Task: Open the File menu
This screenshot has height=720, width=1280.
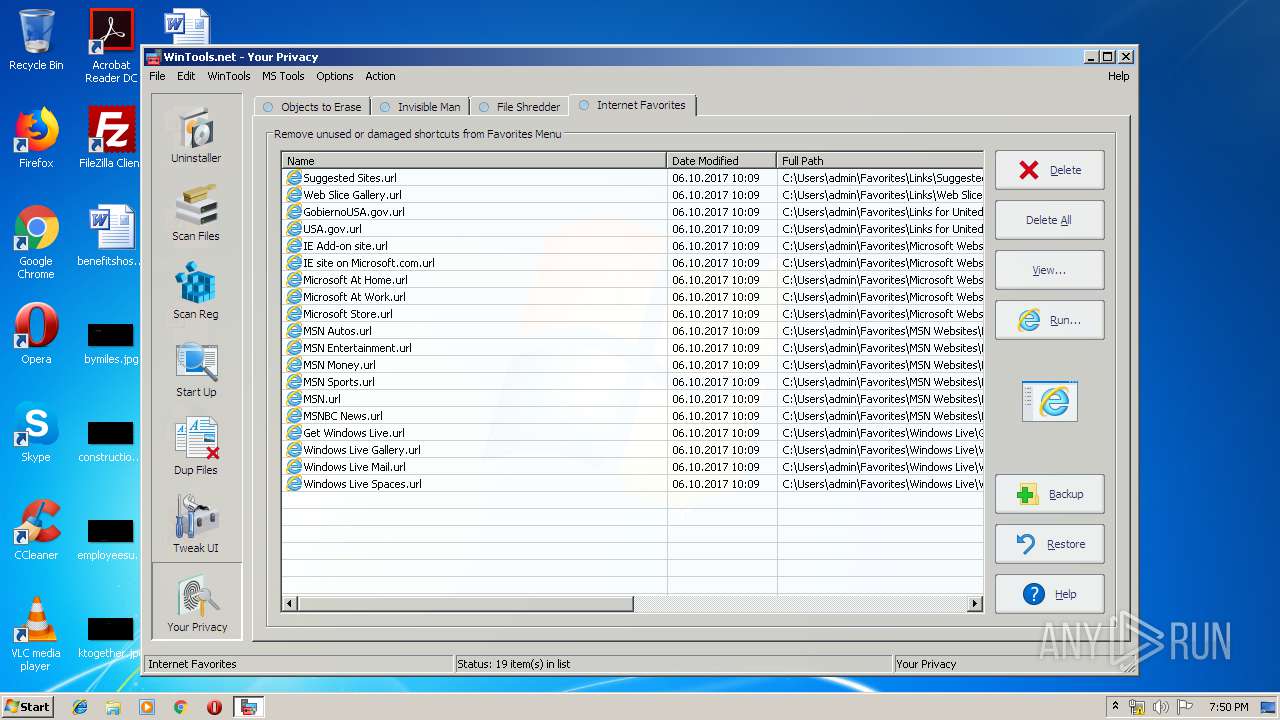Action: coord(157,76)
